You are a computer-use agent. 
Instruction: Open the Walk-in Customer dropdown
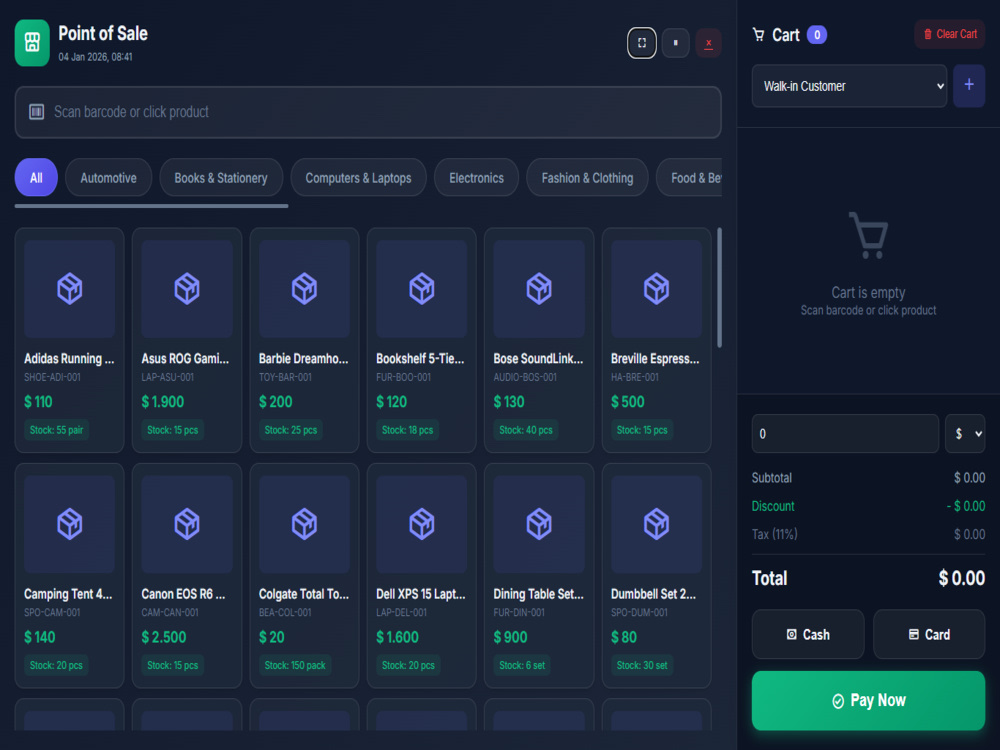pyautogui.click(x=849, y=86)
